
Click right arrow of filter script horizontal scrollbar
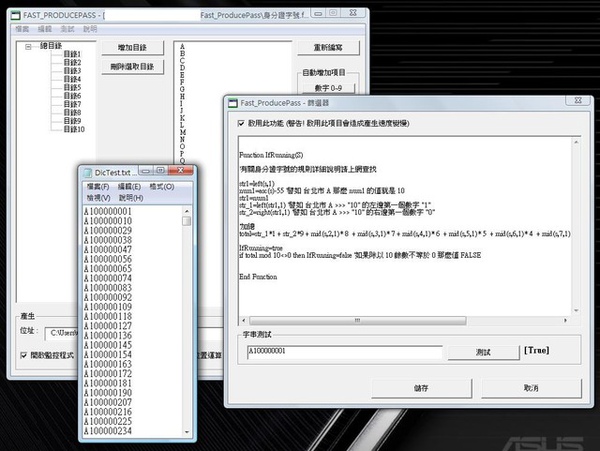[566, 320]
